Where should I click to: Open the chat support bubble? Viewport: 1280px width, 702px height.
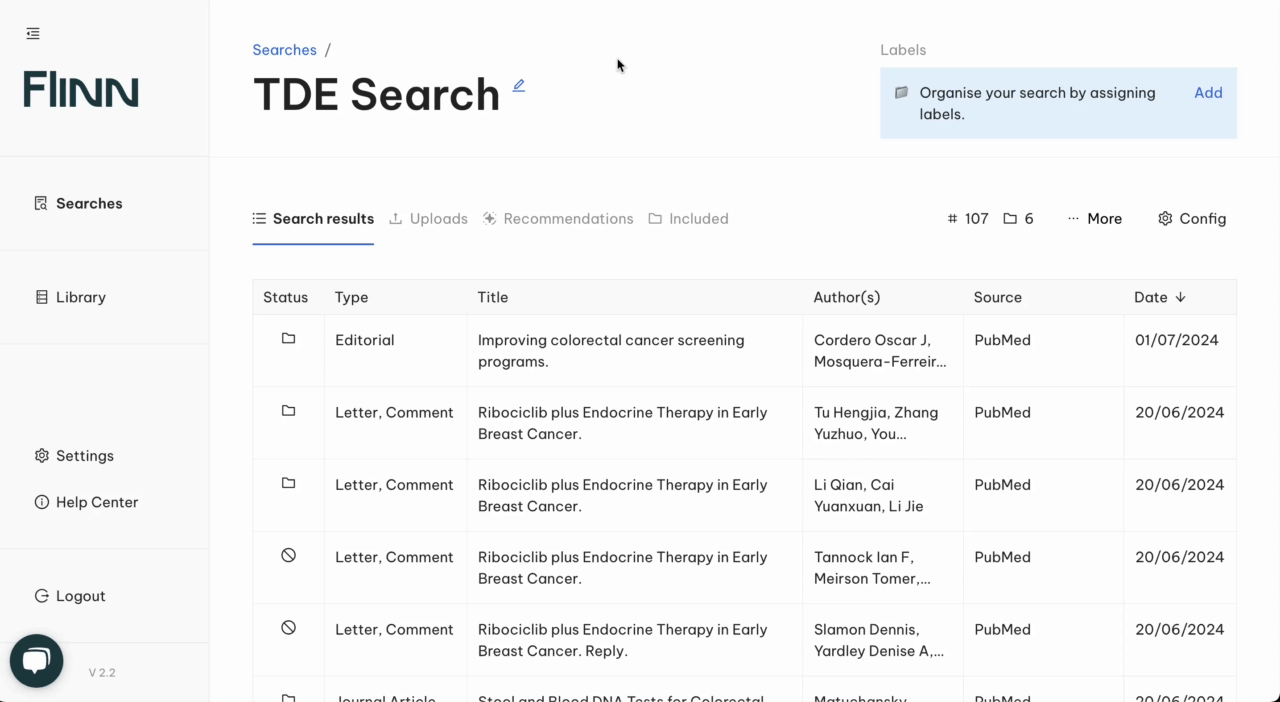[37, 660]
